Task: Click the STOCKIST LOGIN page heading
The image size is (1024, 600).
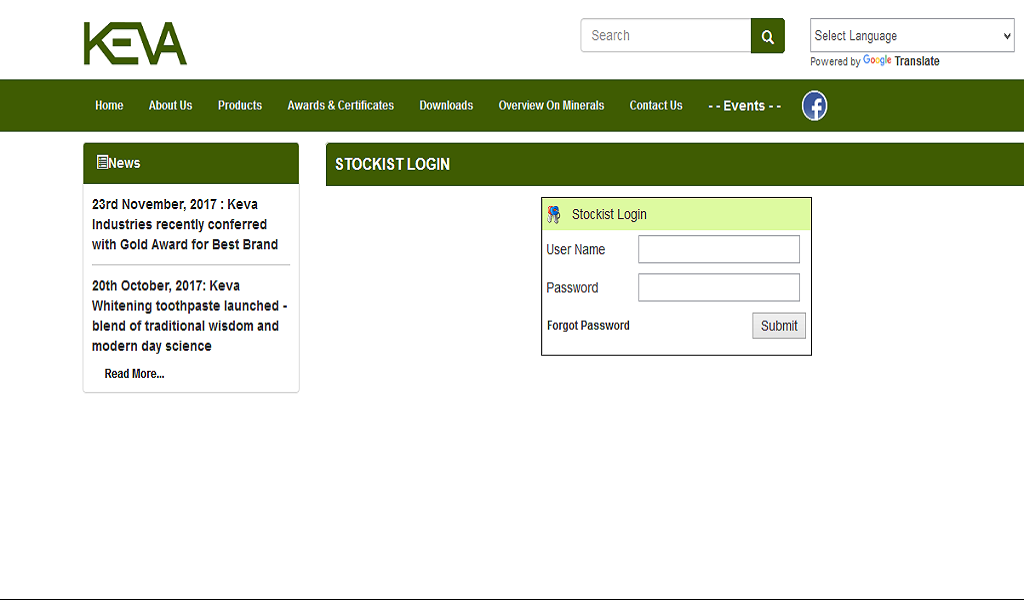Action: 392,165
